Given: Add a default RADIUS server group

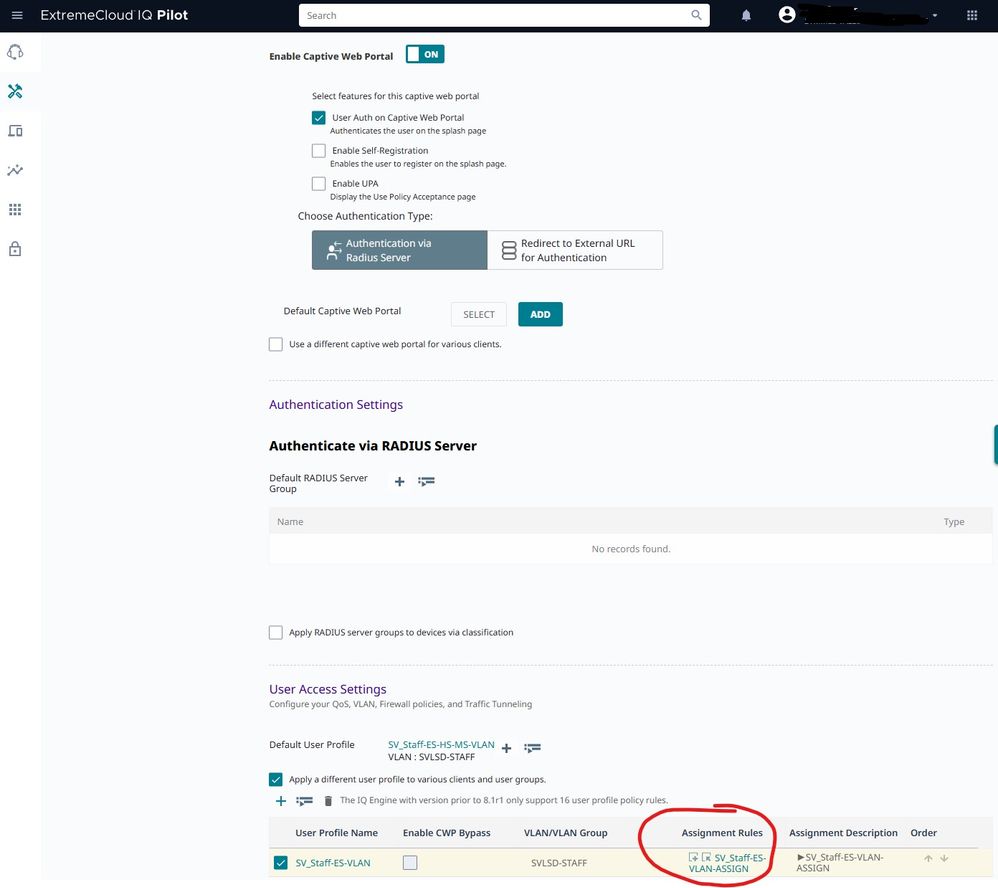Looking at the screenshot, I should pyautogui.click(x=399, y=482).
